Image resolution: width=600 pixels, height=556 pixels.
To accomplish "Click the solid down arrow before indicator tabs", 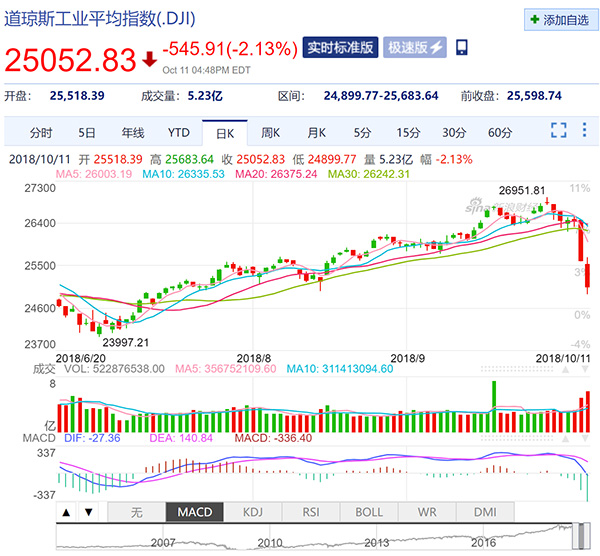I will click(x=89, y=512).
